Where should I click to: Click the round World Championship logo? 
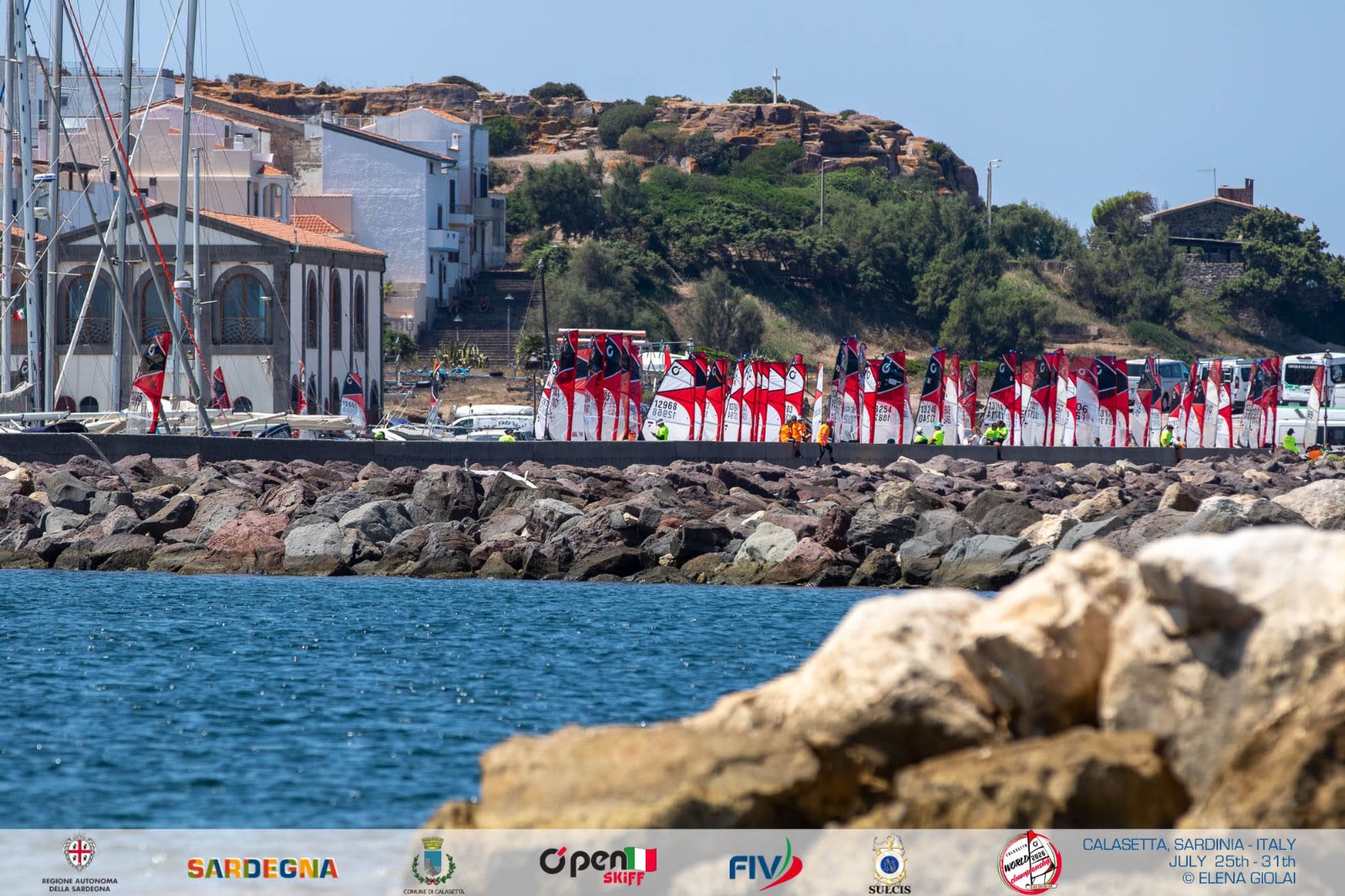tap(1030, 862)
